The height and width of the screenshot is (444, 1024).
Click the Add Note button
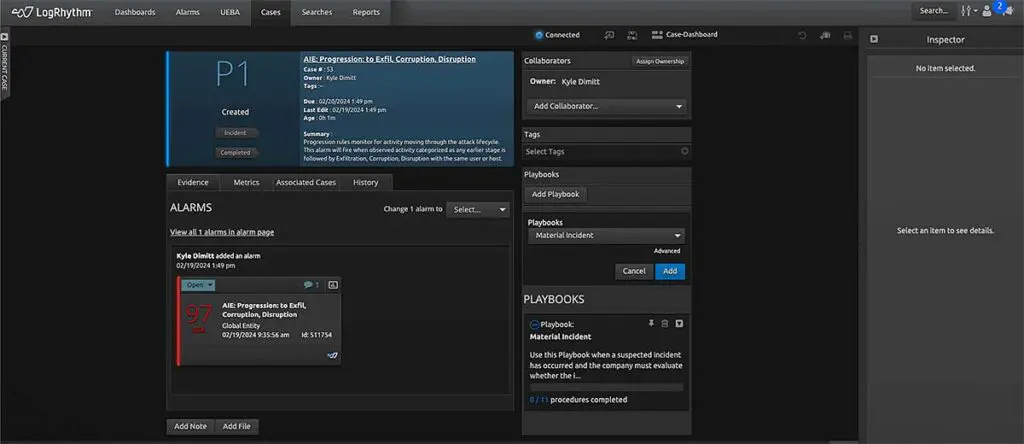pos(191,426)
